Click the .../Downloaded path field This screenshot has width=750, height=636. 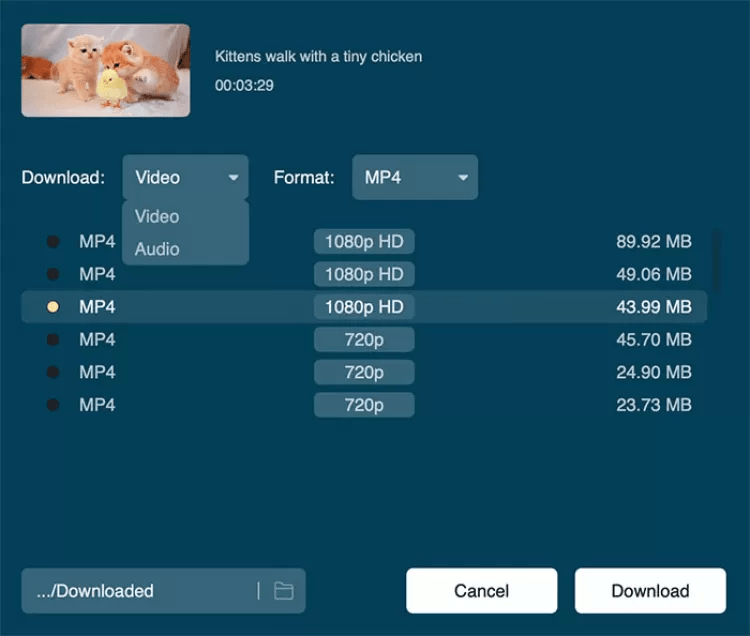[135, 591]
